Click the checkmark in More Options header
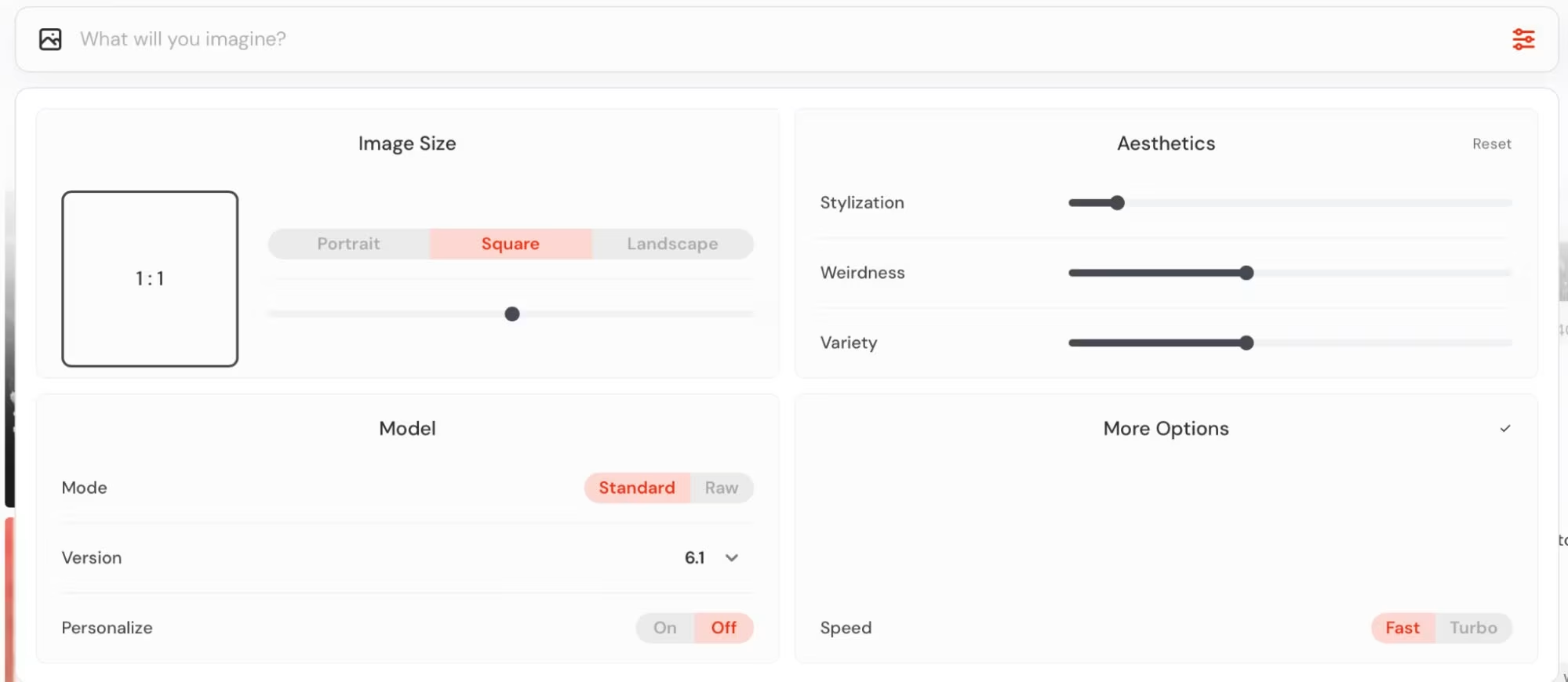Screen dimensions: 1568x682 point(1504,428)
